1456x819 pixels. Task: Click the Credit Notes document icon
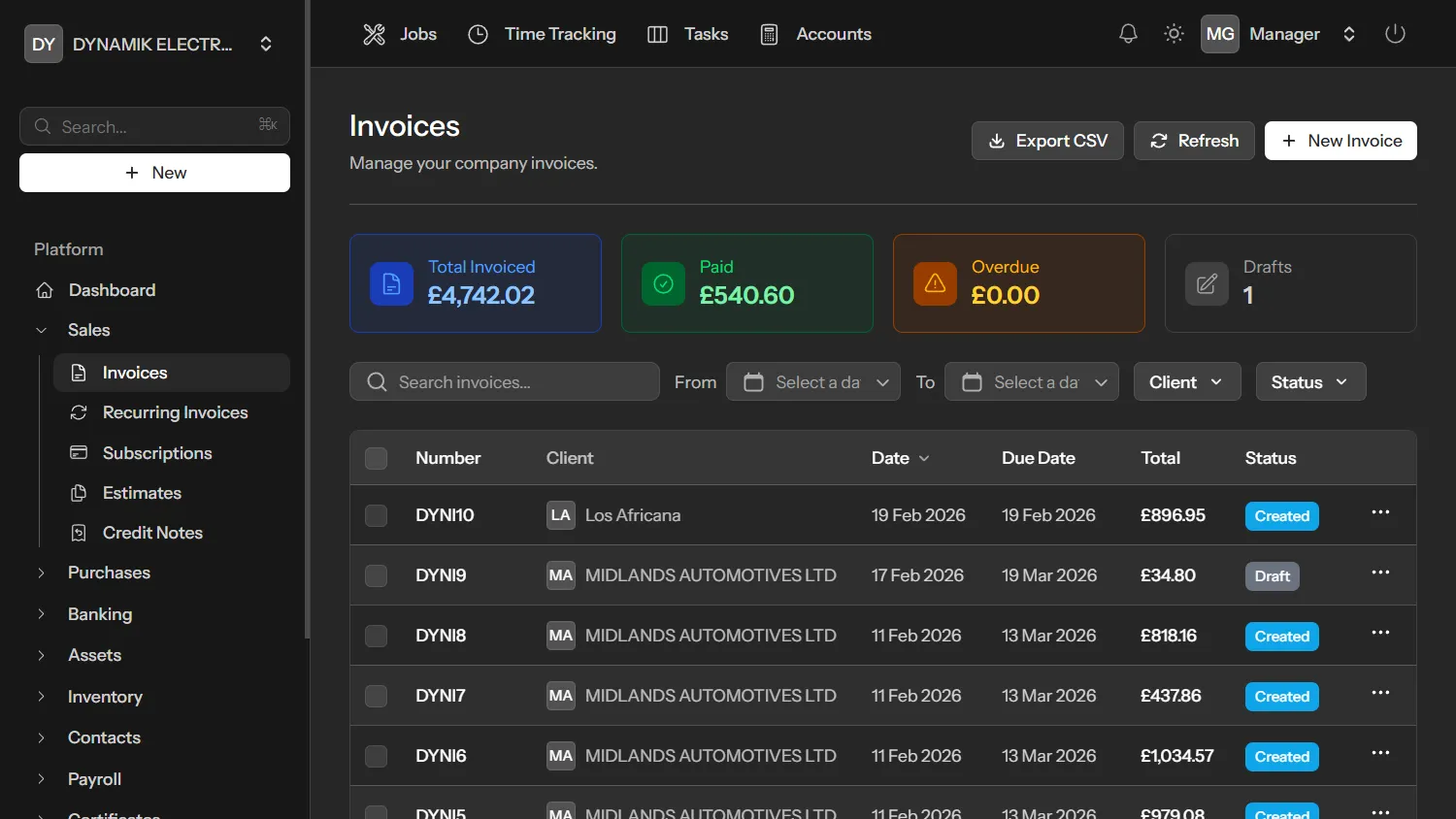tap(79, 533)
